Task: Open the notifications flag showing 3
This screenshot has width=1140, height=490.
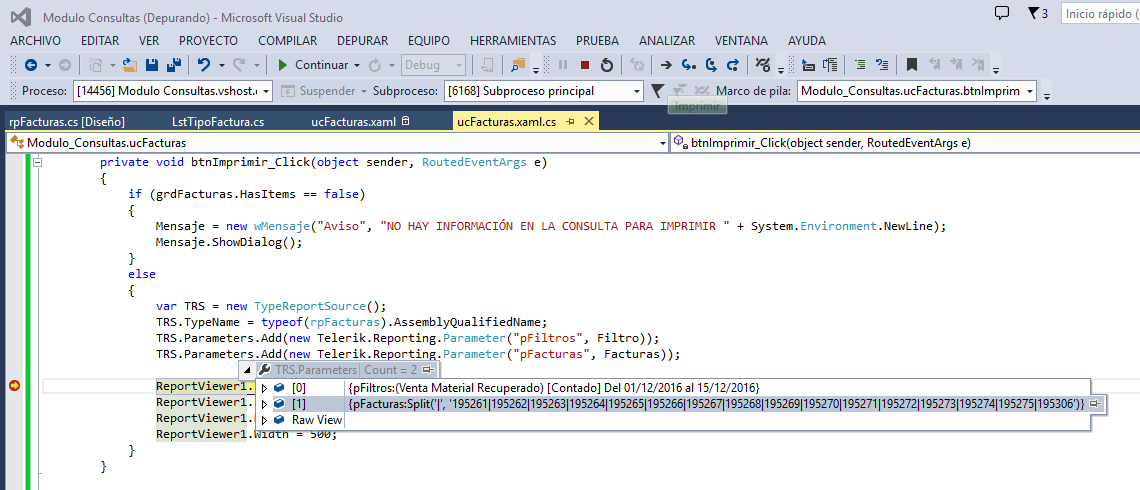Action: pos(1037,13)
